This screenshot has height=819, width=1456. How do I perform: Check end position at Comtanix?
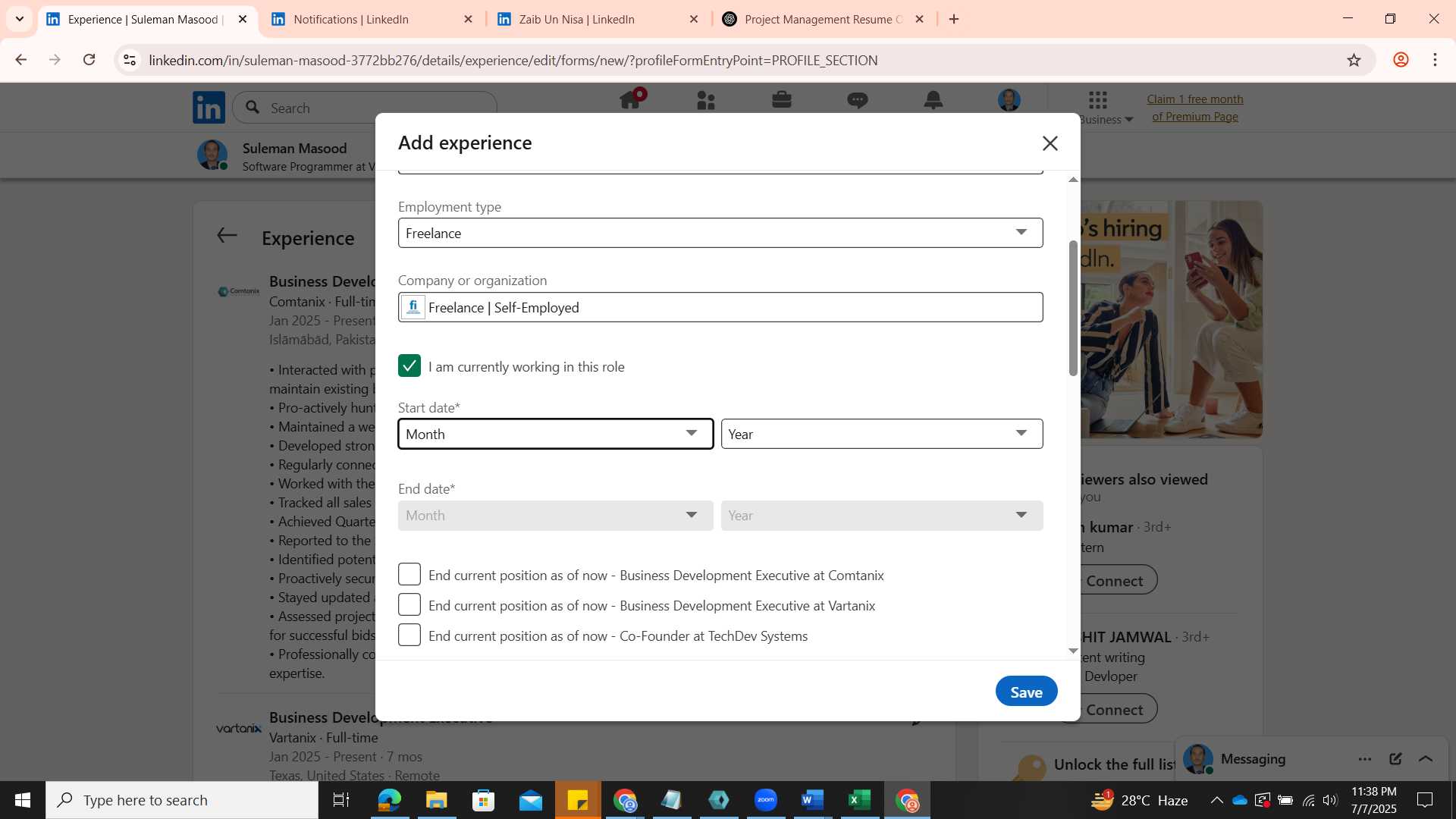[x=409, y=574]
